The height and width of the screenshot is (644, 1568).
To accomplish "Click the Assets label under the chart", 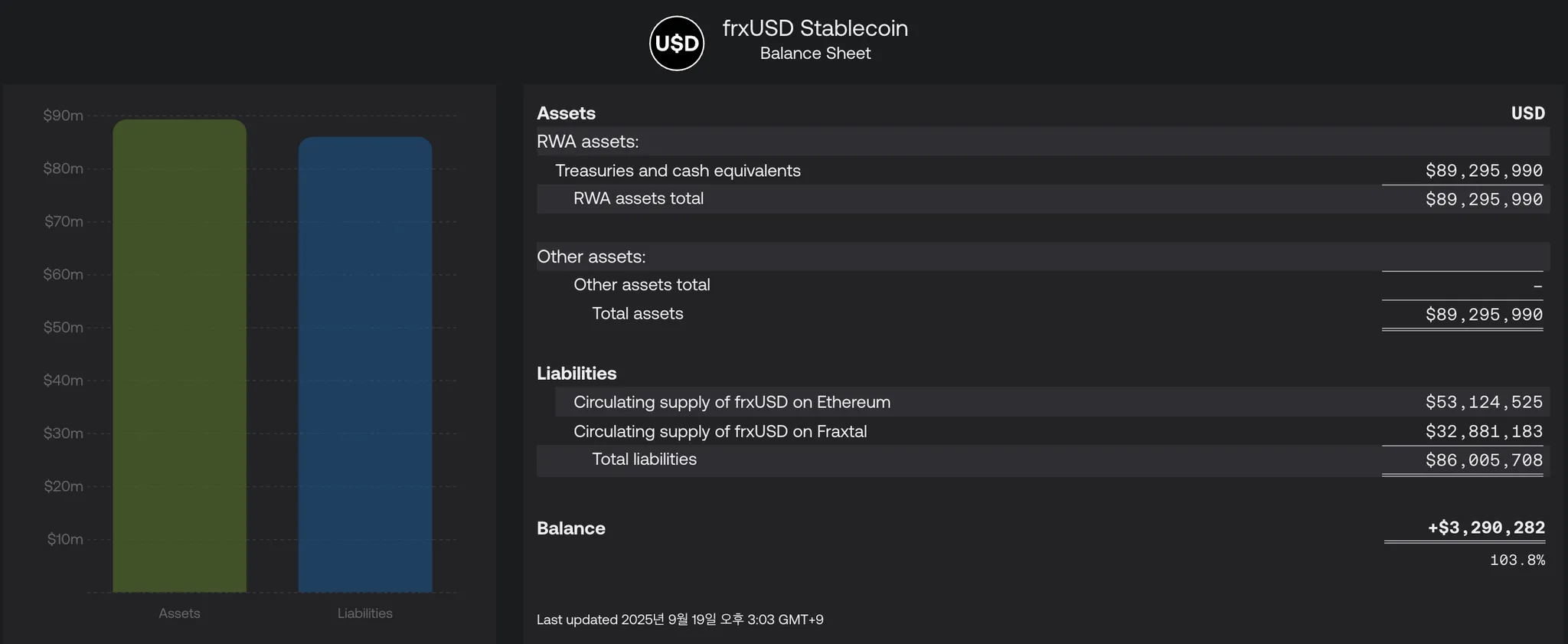I will pos(179,613).
